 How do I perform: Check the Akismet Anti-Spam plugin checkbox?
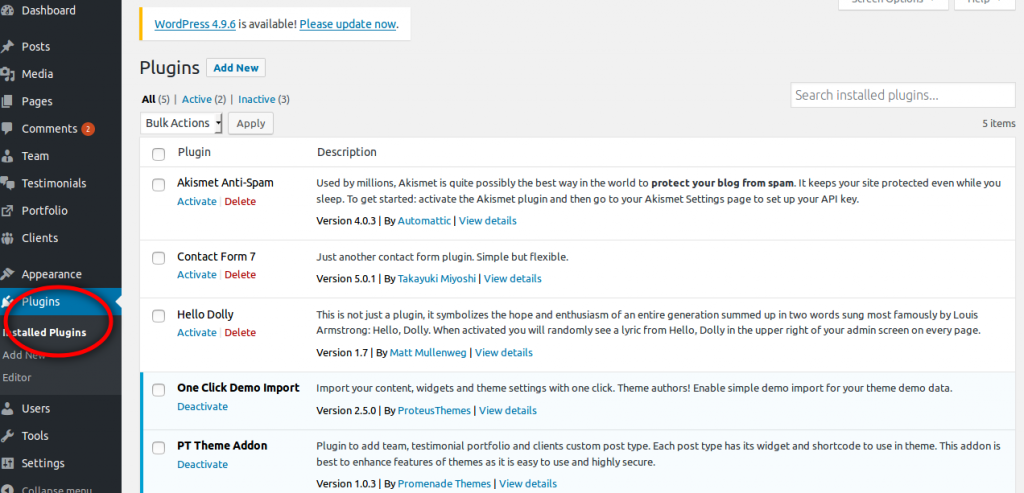pos(158,185)
